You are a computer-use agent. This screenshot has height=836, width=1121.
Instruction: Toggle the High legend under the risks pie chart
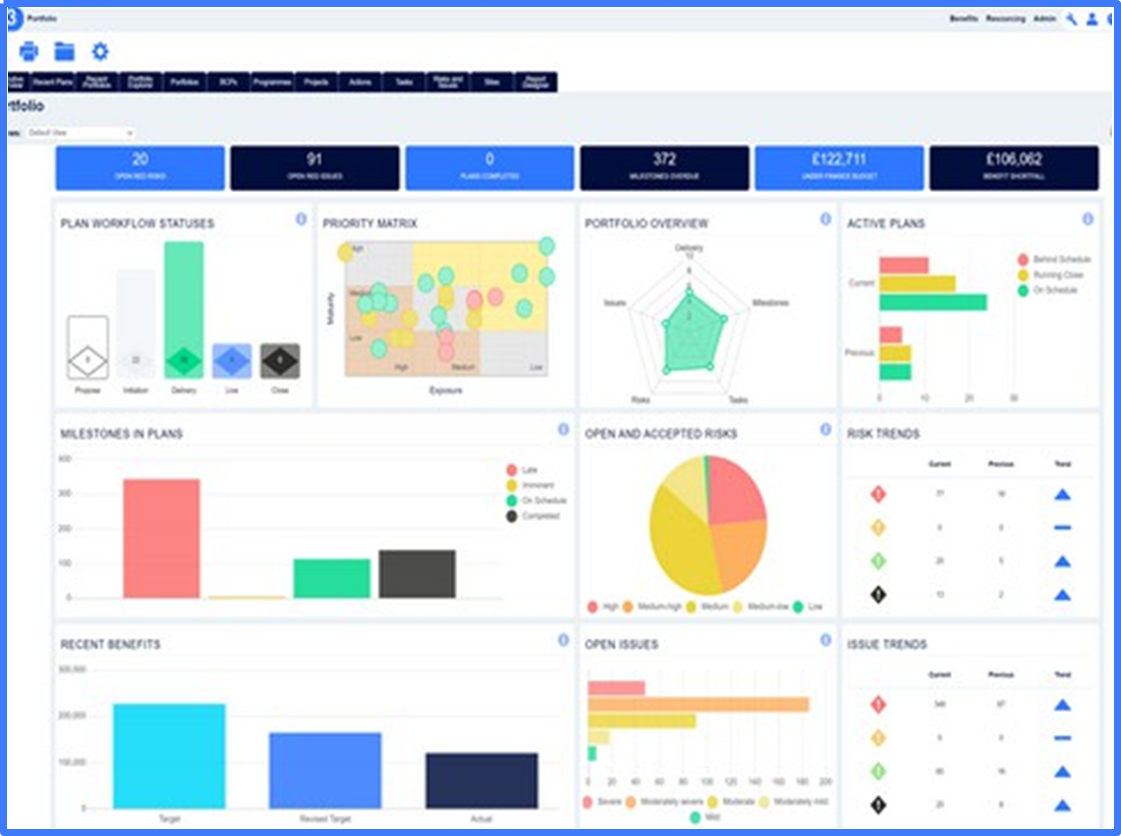pos(600,606)
